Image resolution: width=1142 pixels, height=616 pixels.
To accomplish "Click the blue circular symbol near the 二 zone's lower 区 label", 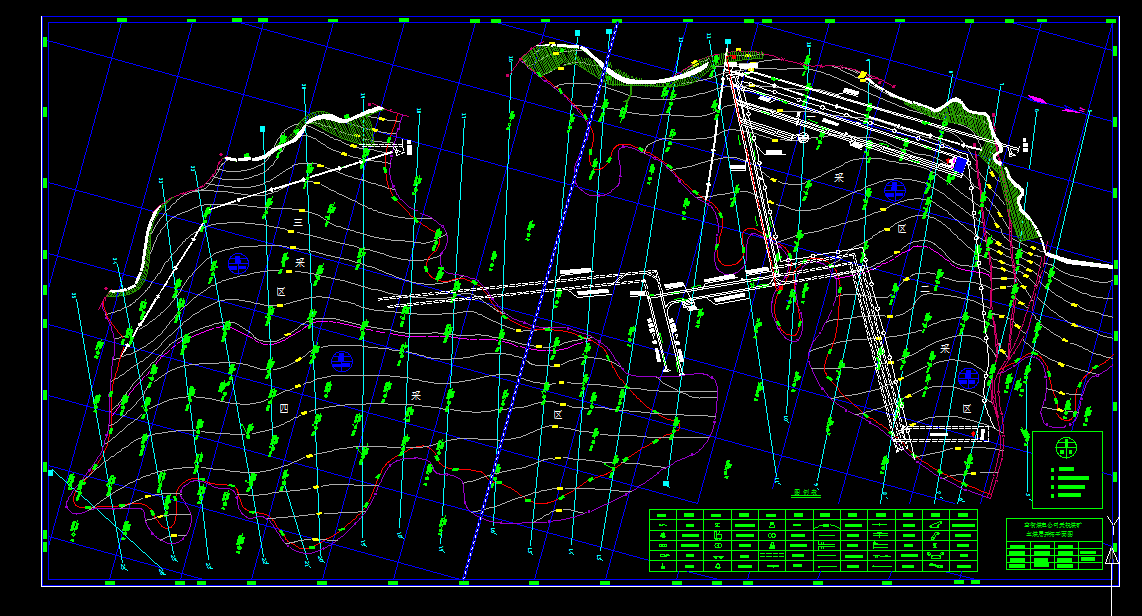I will (967, 377).
